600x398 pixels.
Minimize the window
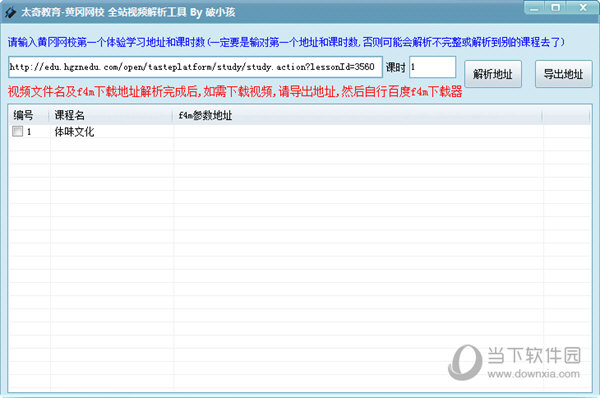[534, 8]
